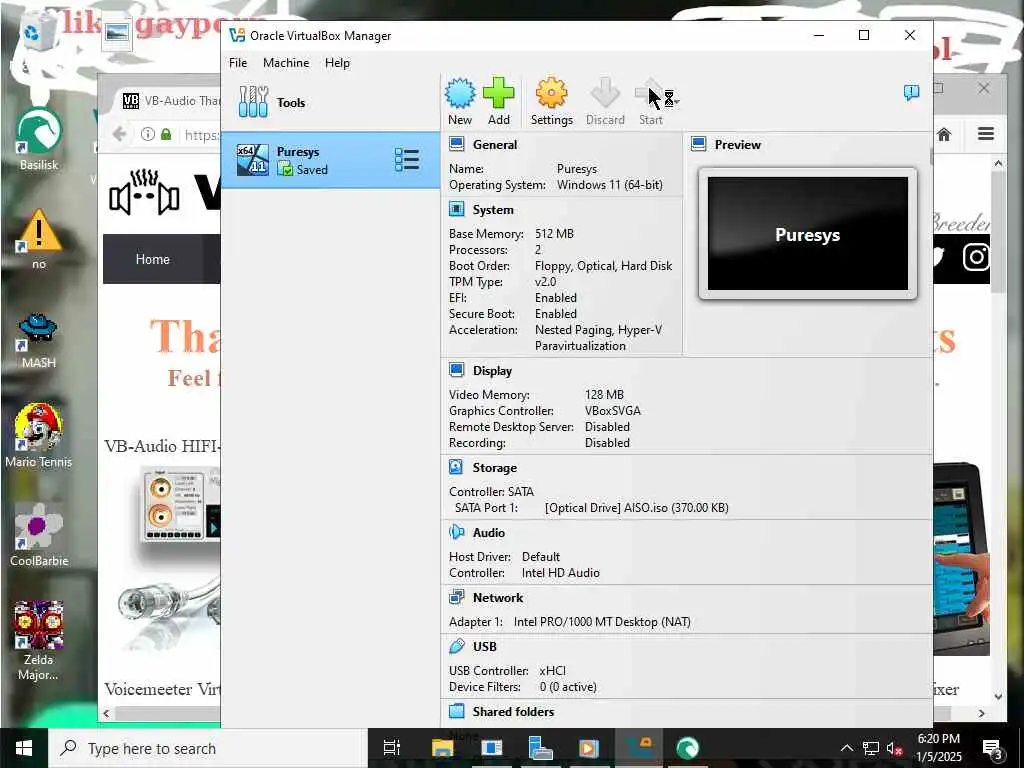Image resolution: width=1024 pixels, height=768 pixels.
Task: Click the Audio speaker icon
Action: tap(456, 532)
